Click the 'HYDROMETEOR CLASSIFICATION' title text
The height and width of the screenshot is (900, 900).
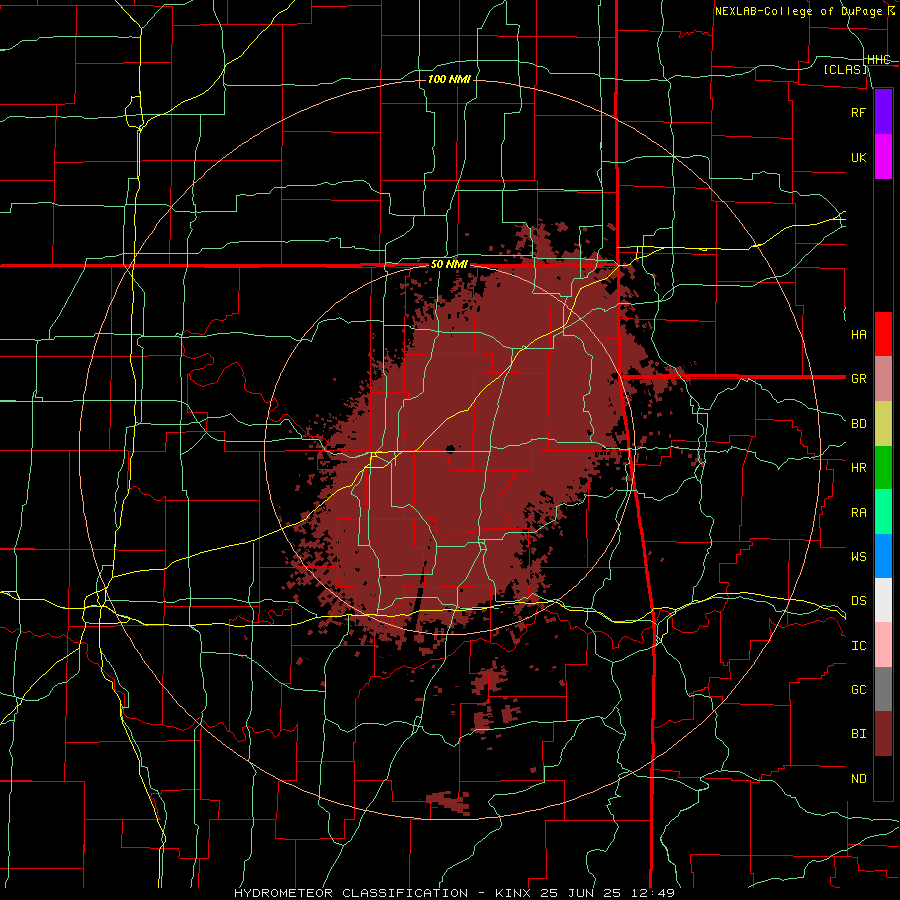pos(351,893)
